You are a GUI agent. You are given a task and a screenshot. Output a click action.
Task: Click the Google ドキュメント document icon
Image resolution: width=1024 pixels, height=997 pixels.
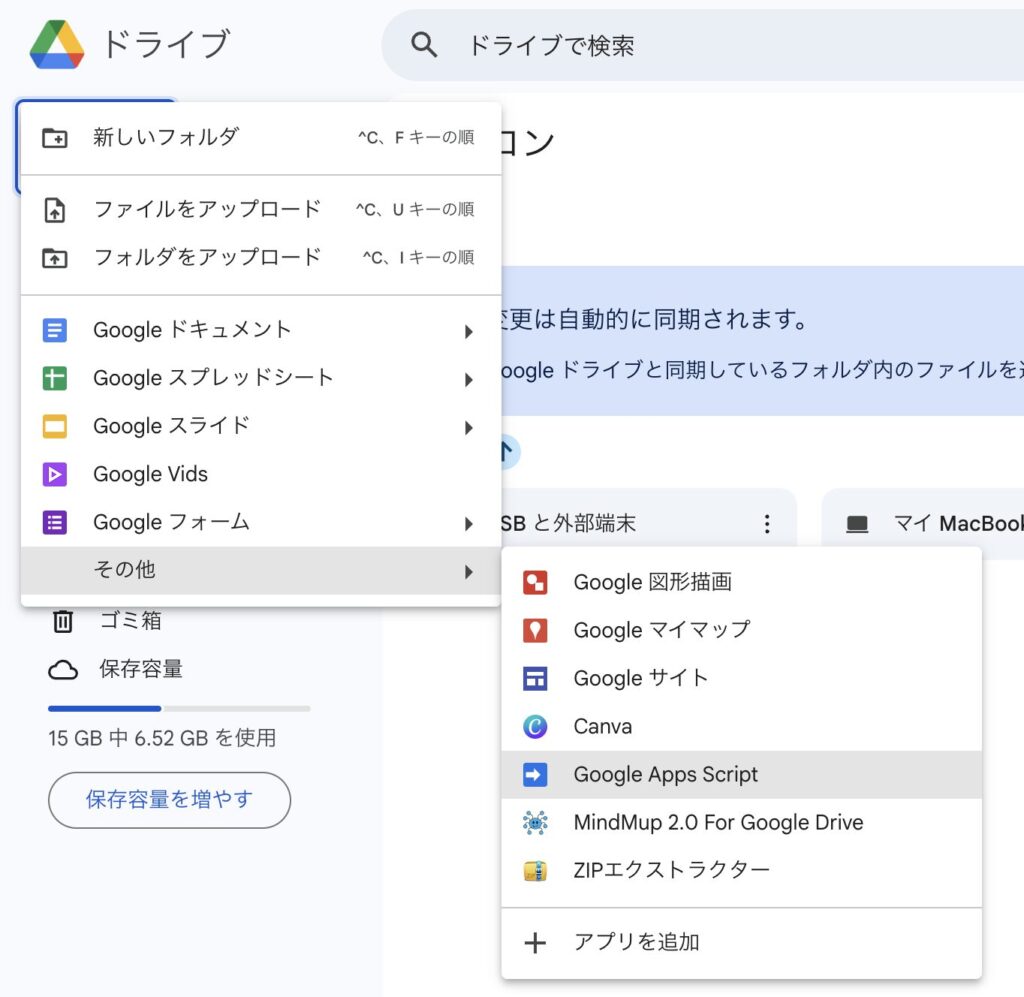(55, 330)
